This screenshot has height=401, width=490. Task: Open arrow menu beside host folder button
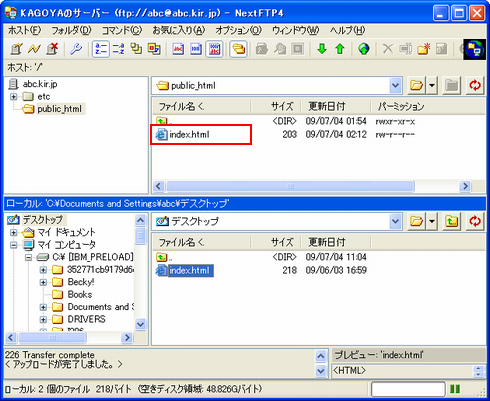pyautogui.click(x=432, y=85)
